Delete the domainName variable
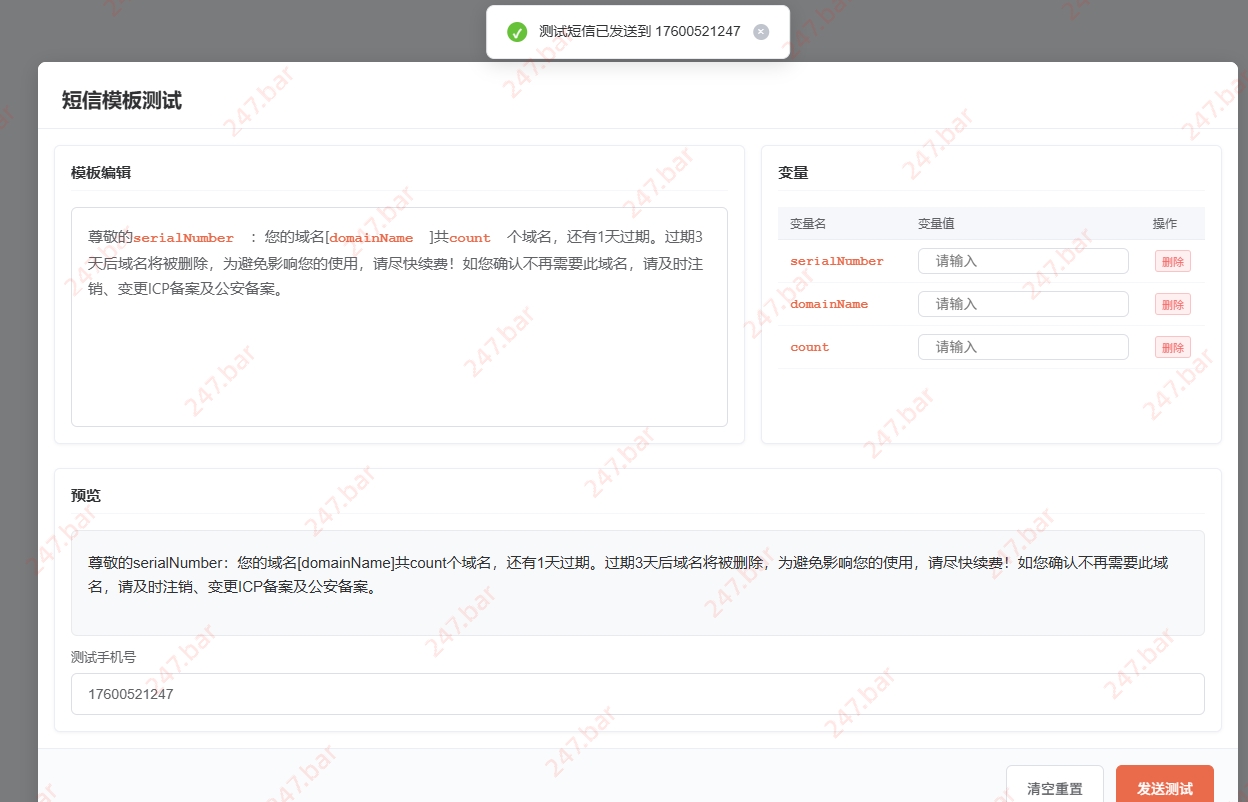This screenshot has width=1248, height=802. click(x=1172, y=304)
